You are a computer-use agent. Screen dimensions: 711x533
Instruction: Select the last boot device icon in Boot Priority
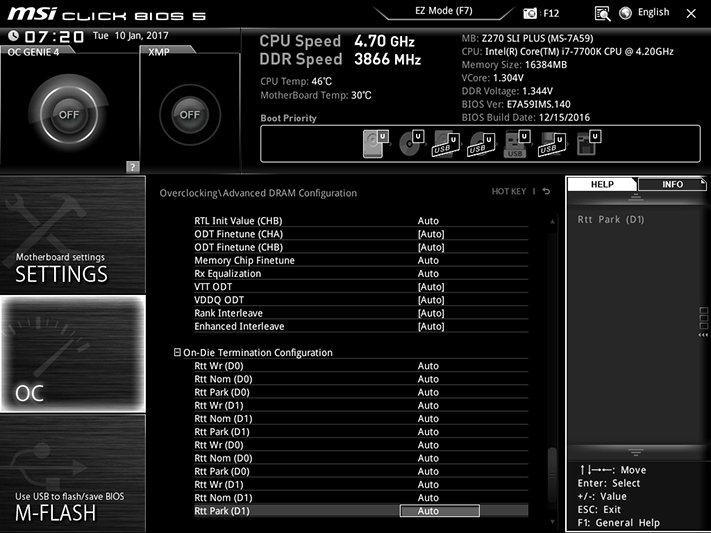pos(589,143)
